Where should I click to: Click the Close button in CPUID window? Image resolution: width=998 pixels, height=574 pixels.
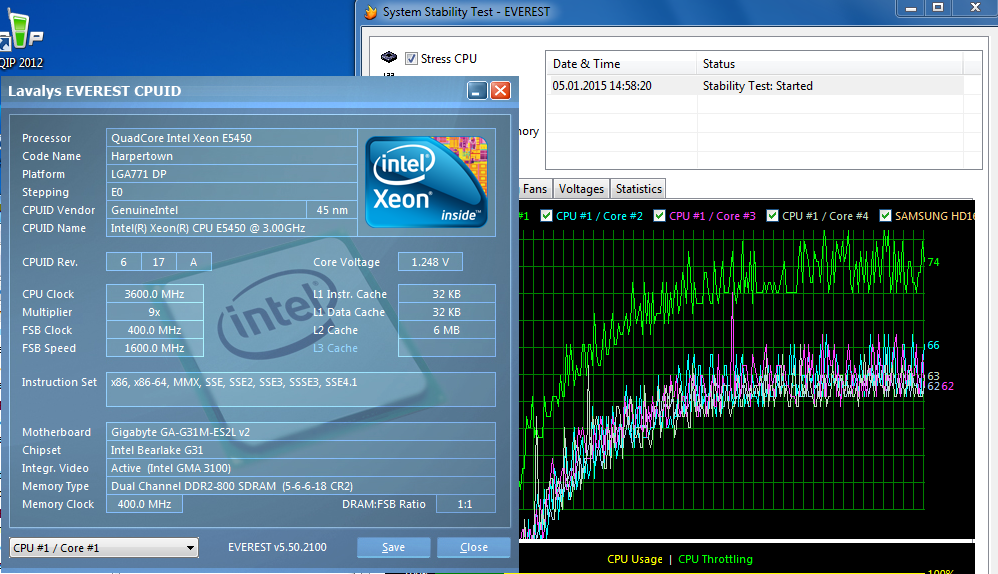coord(474,547)
